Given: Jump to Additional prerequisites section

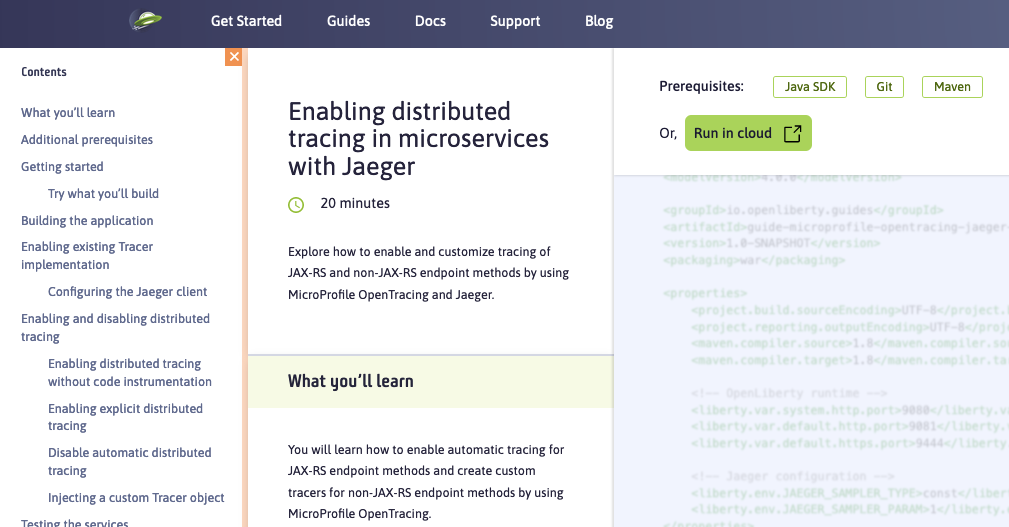Looking at the screenshot, I should [x=87, y=140].
